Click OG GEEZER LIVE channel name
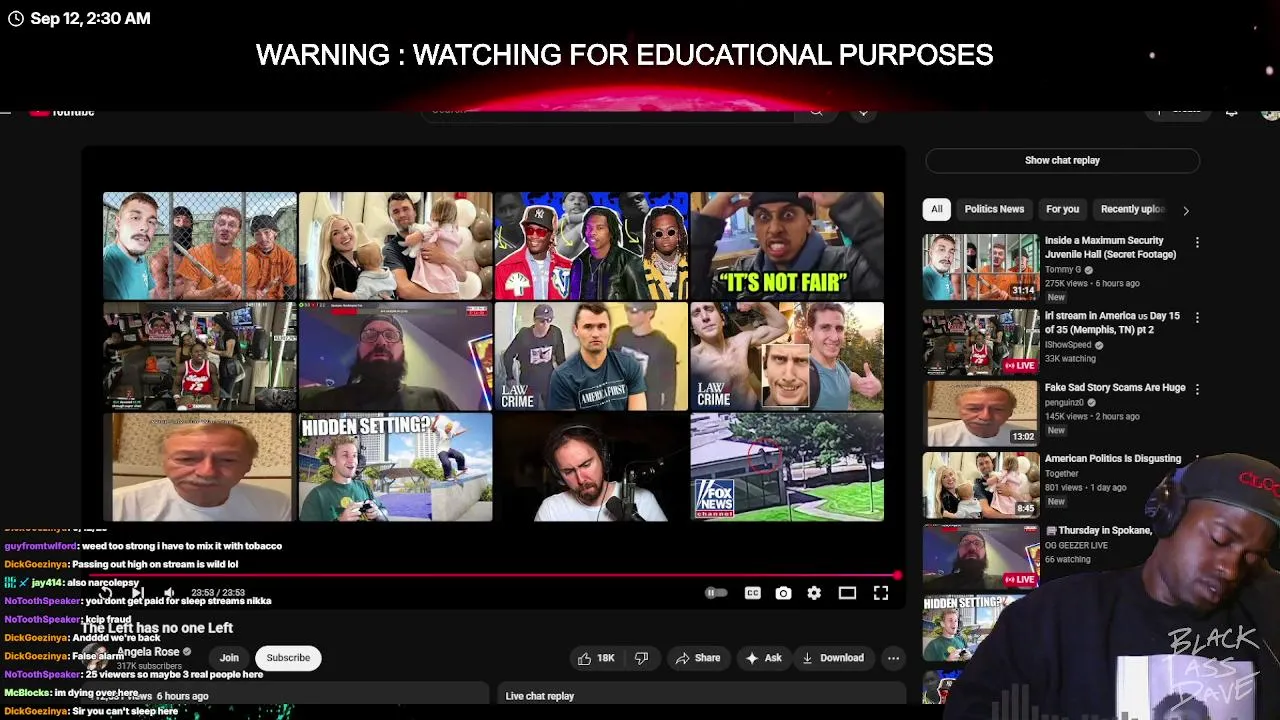Viewport: 1280px width, 720px height. (1076, 546)
